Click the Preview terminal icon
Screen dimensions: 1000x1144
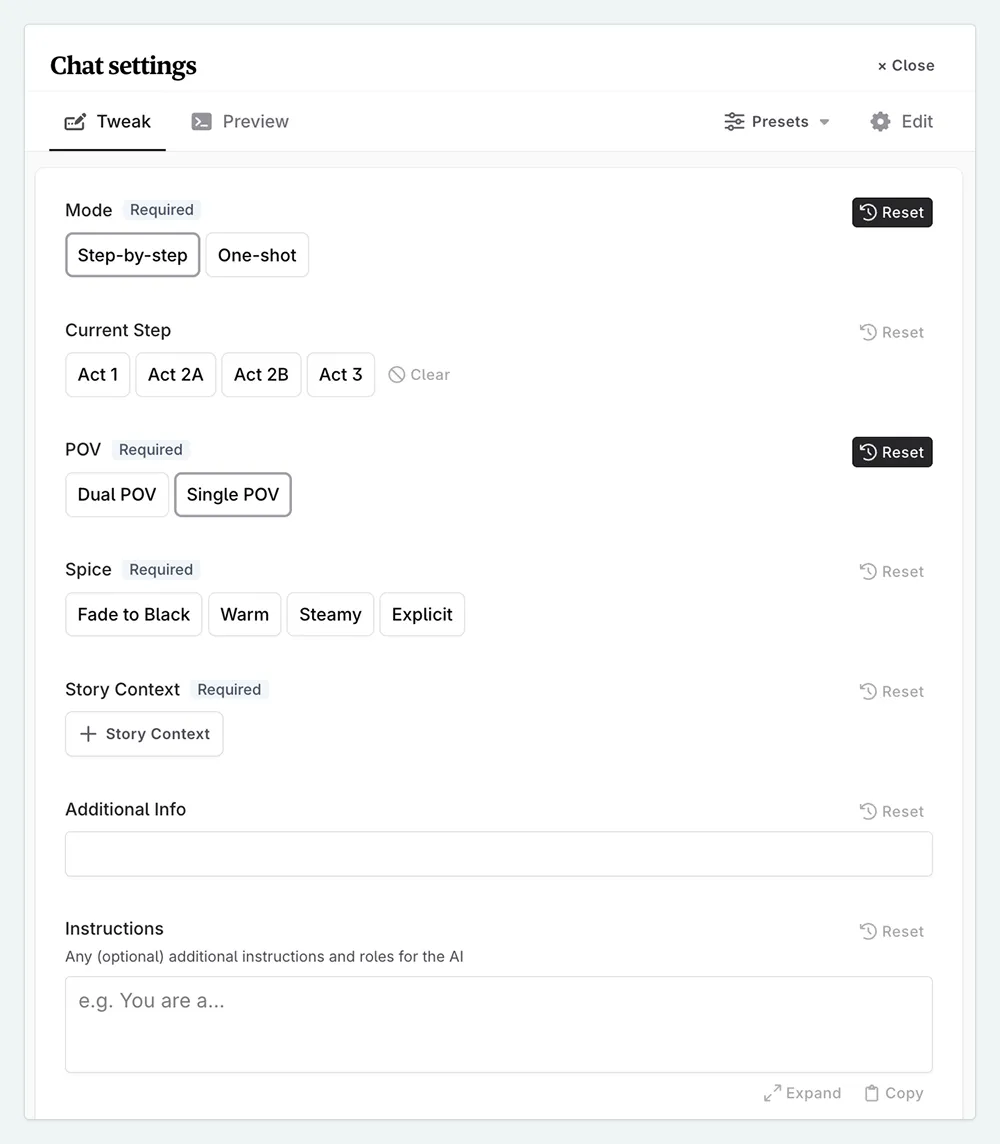pos(201,121)
